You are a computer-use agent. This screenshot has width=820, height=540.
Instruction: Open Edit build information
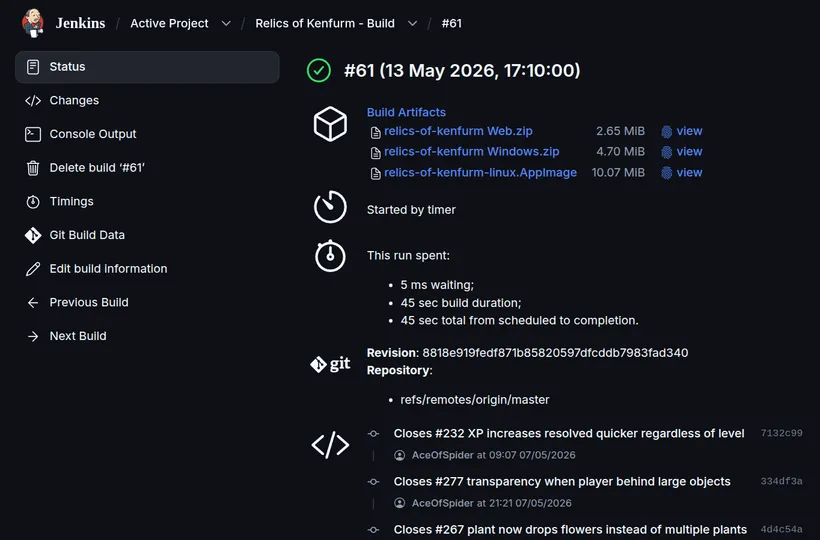pos(108,269)
